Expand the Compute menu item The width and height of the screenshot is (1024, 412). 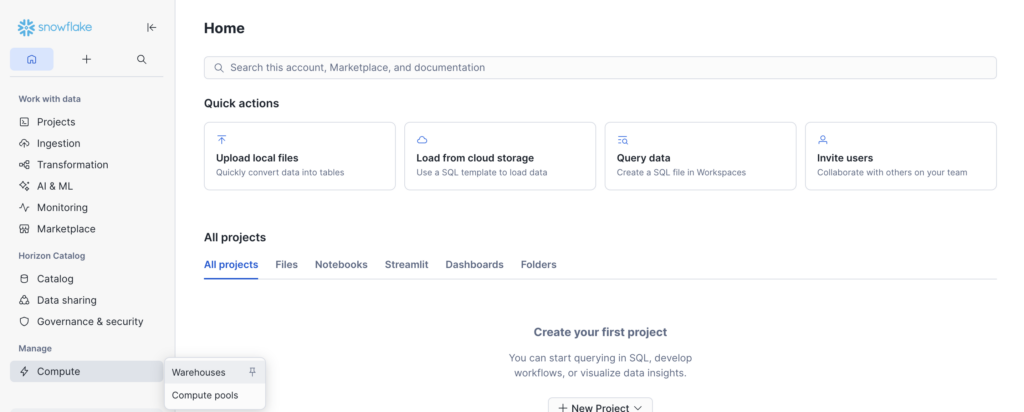[58, 372]
